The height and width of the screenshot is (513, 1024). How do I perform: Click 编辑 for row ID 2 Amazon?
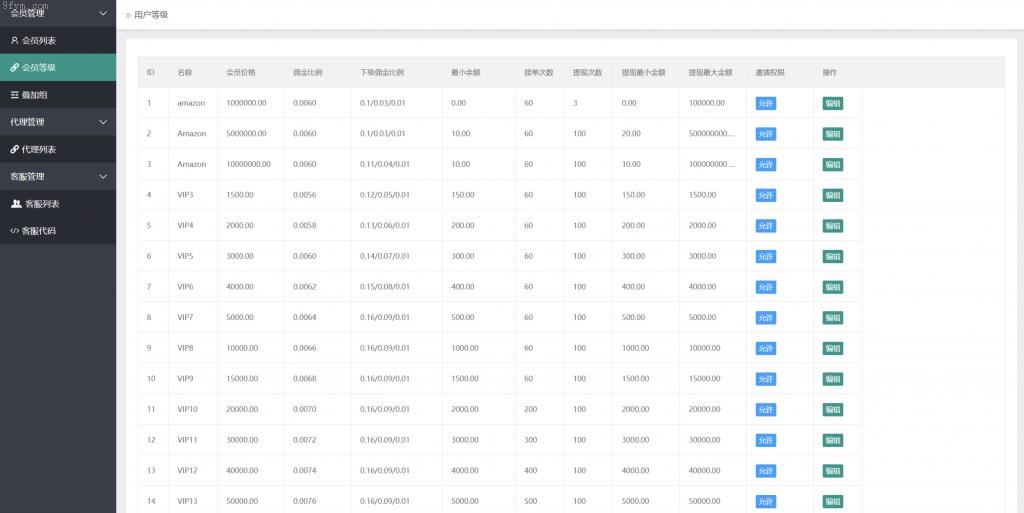[x=832, y=134]
